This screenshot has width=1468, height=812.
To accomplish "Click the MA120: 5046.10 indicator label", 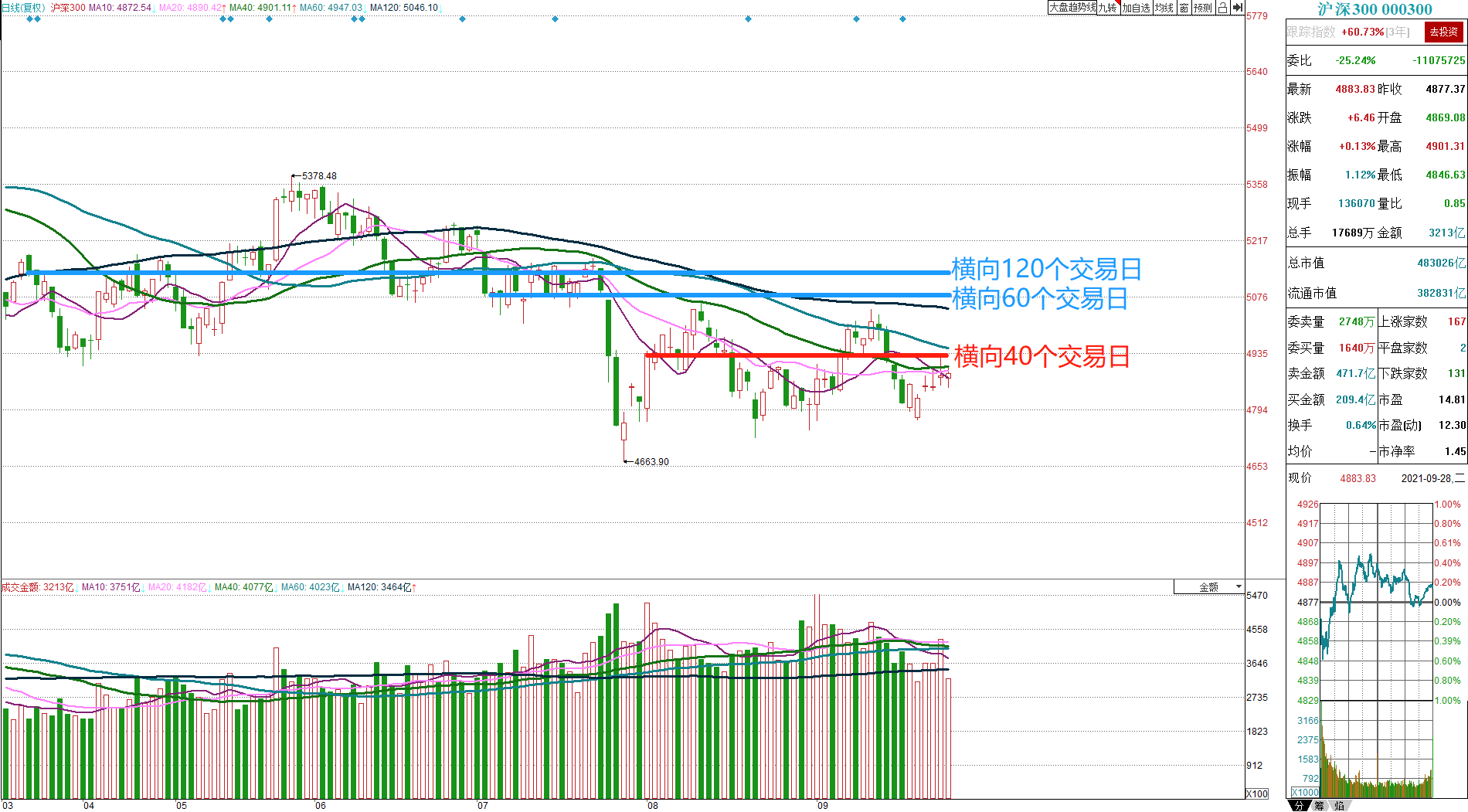I will click(404, 8).
